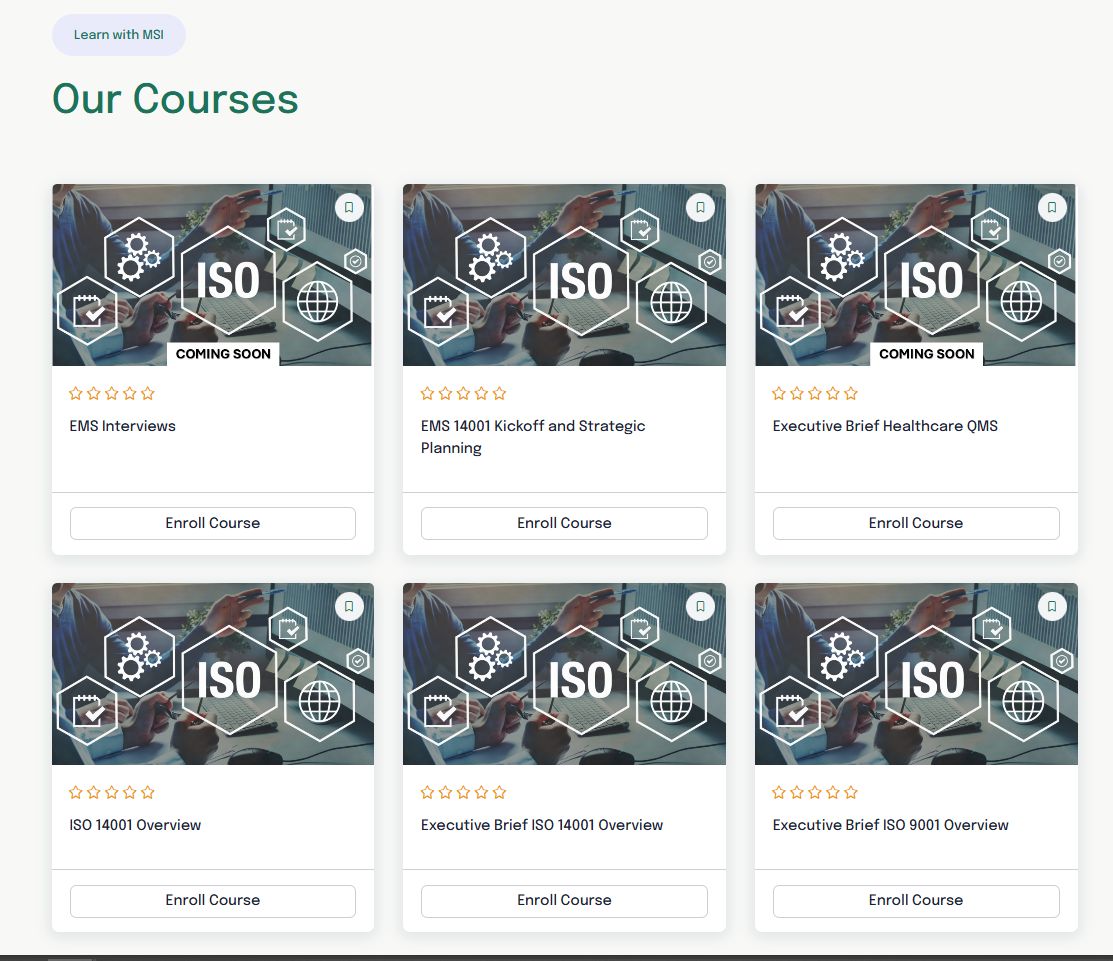
Task: Enroll in the EMS Interviews course
Action: [x=212, y=523]
